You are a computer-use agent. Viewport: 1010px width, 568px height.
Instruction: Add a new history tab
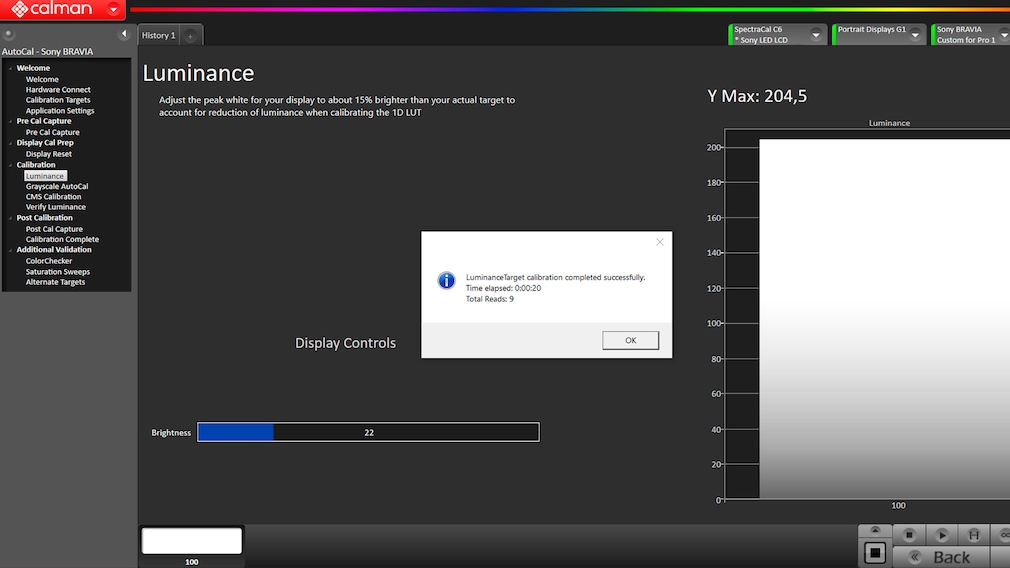coord(190,36)
